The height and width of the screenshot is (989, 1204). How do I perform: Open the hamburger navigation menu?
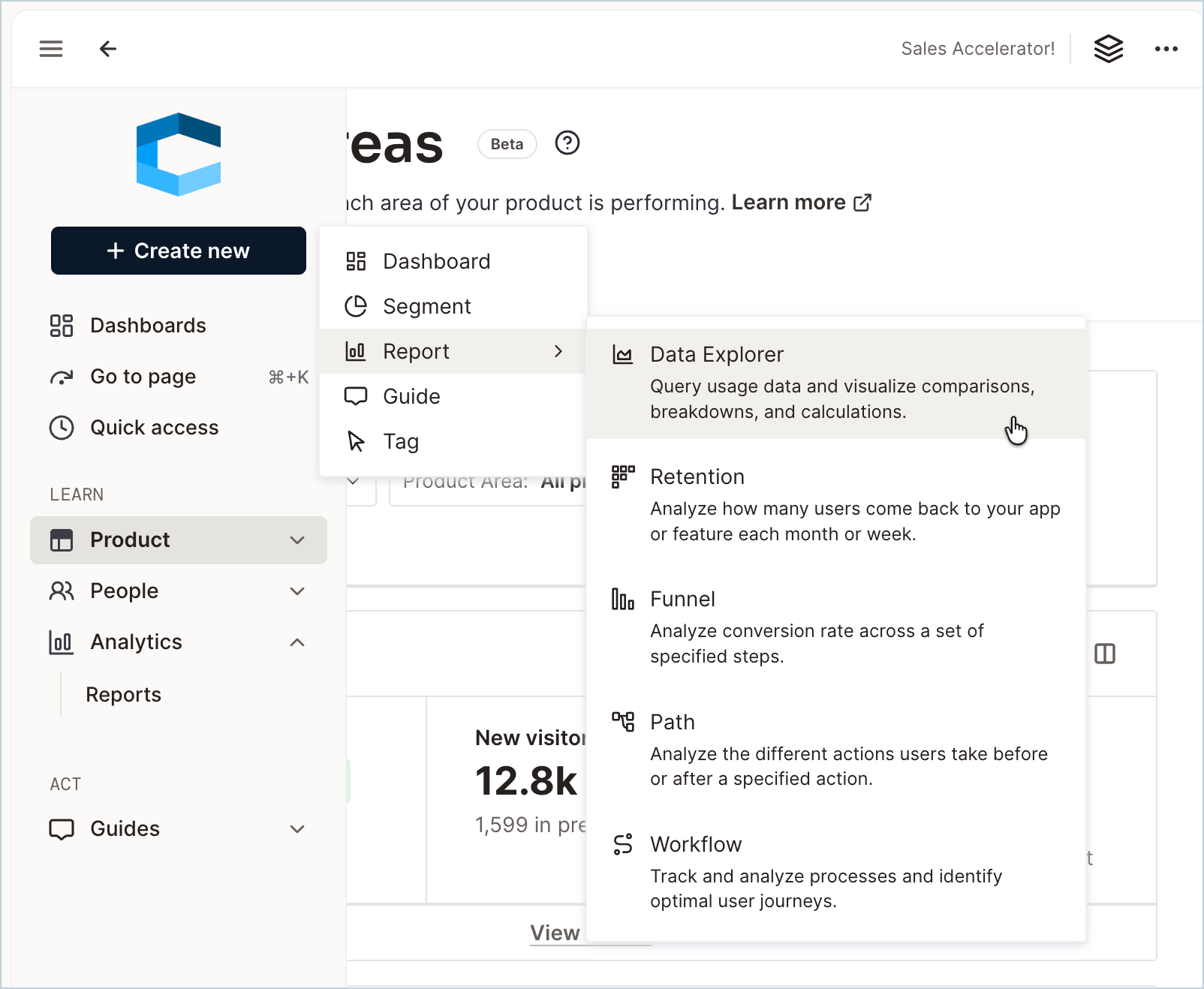51,49
